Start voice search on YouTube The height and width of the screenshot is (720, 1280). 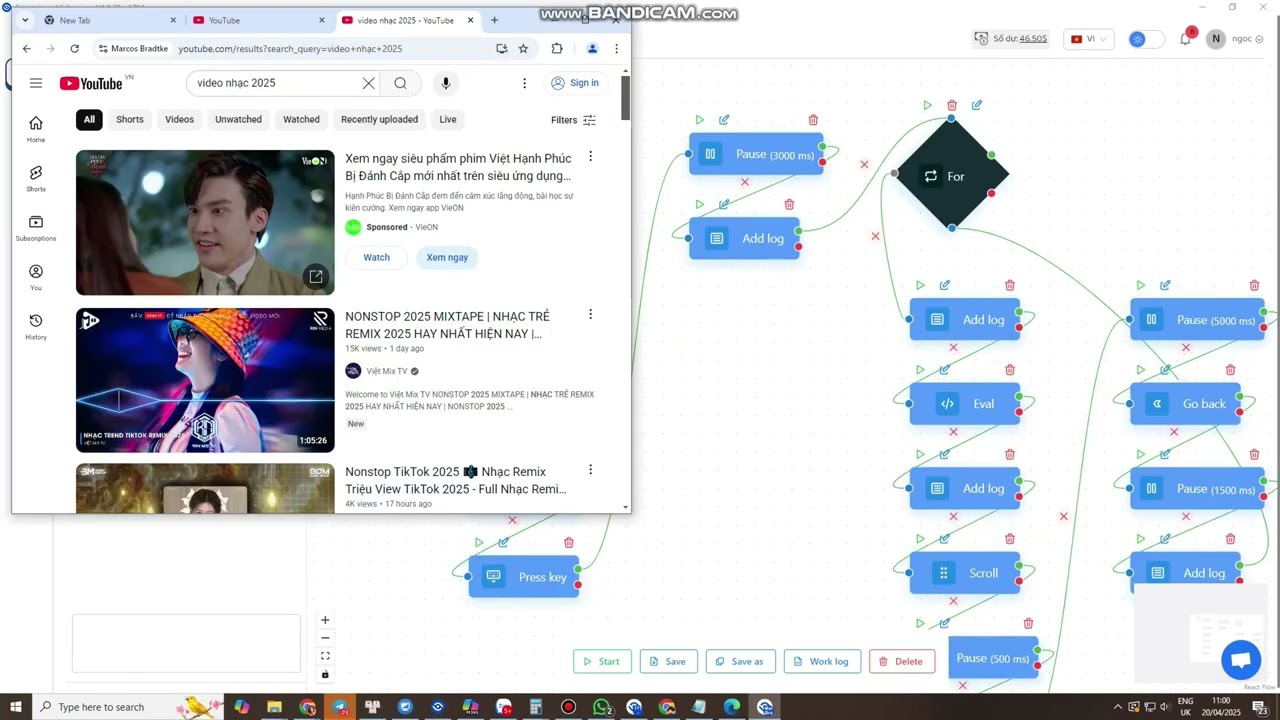point(446,83)
